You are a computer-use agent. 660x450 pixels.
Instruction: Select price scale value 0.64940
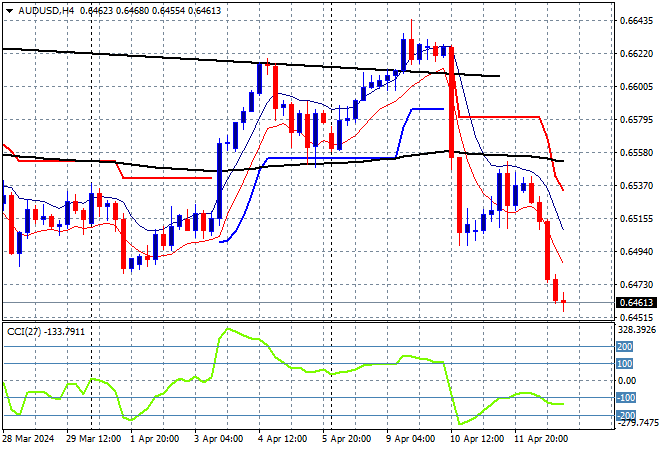click(x=636, y=252)
